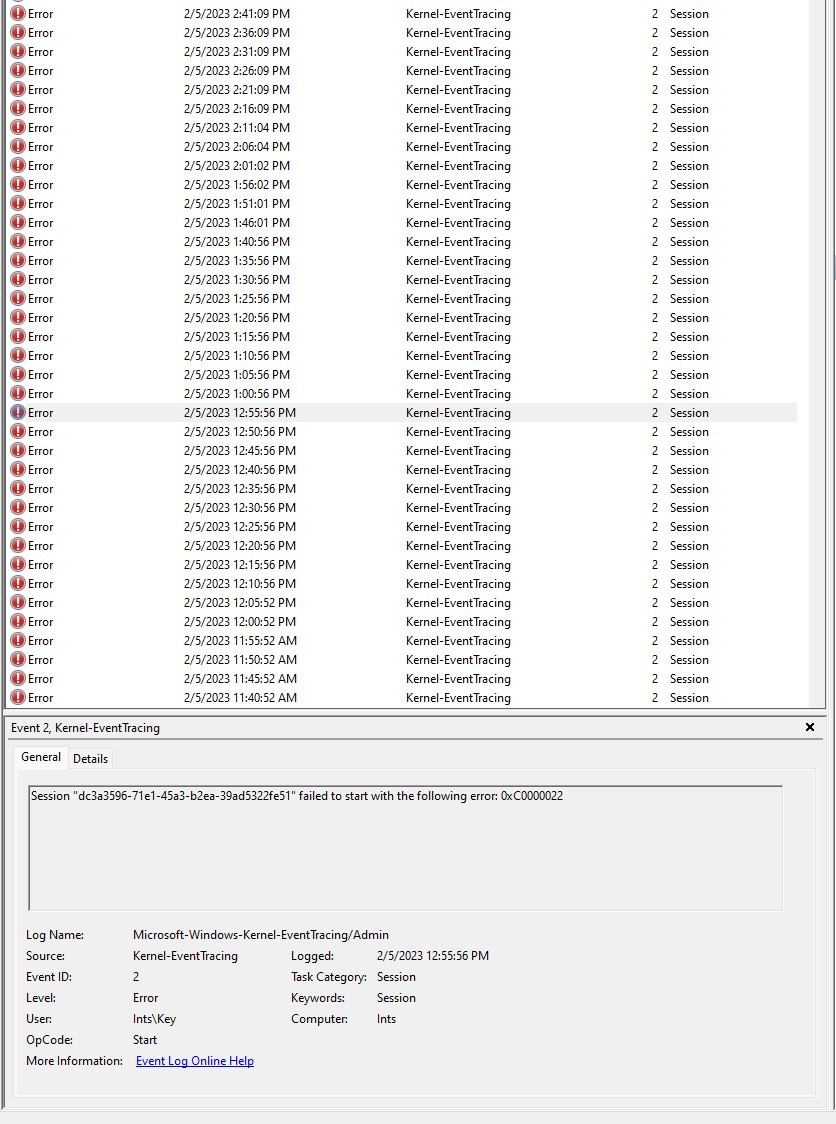Click the error icon of the 12:45:56 PM event
The image size is (836, 1124).
click(18, 450)
